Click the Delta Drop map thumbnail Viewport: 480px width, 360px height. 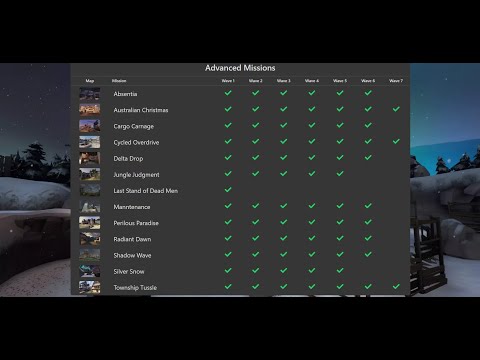(90, 158)
